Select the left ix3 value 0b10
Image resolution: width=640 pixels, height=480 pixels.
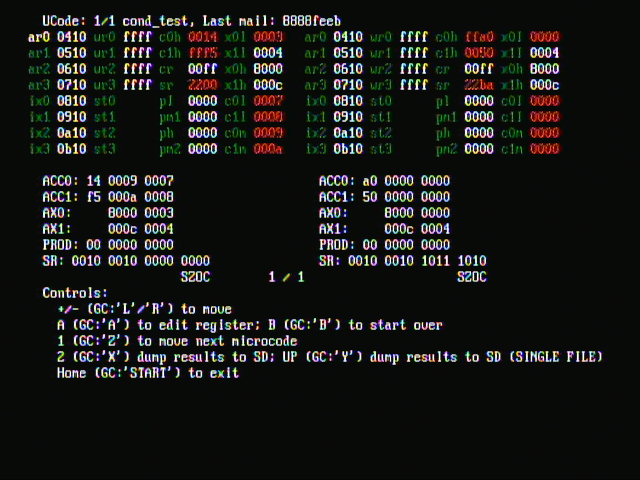[x=71, y=149]
